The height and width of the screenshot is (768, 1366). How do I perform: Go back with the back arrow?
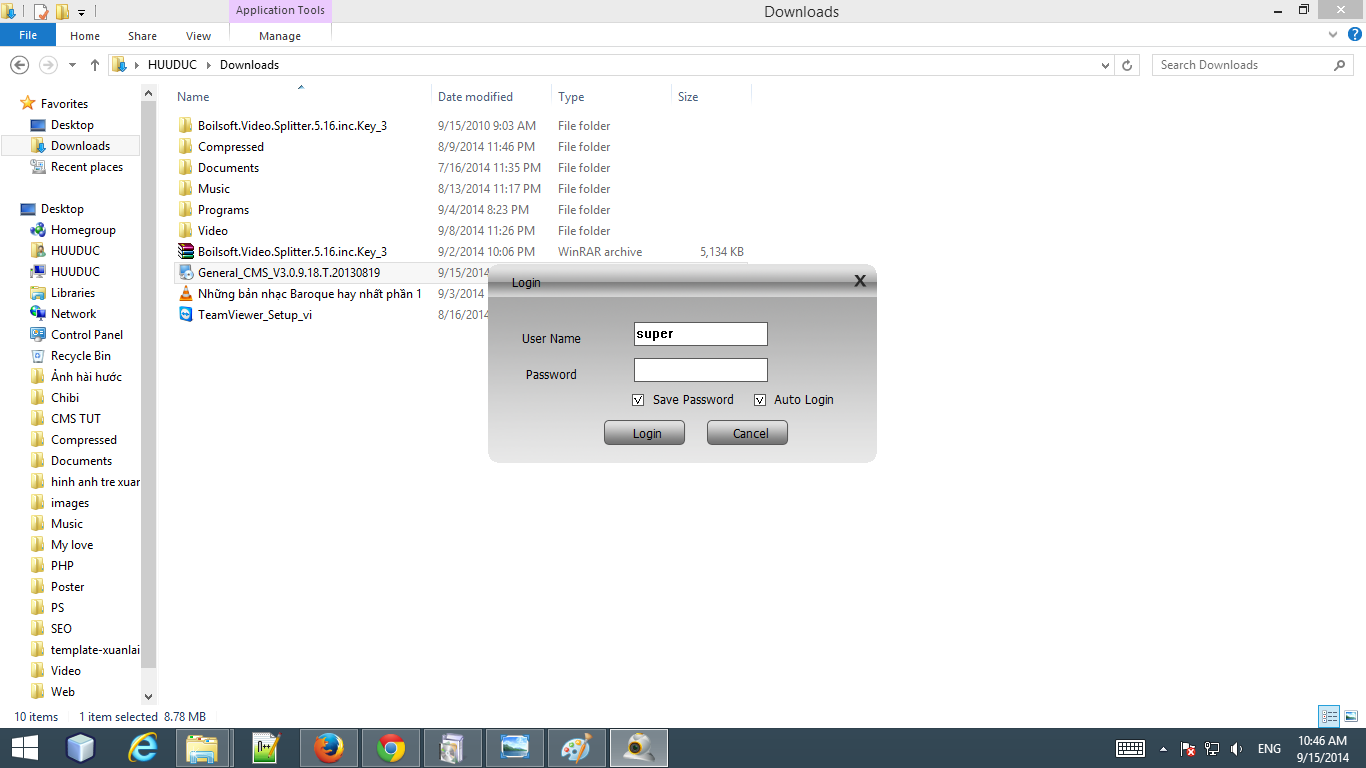pos(19,65)
